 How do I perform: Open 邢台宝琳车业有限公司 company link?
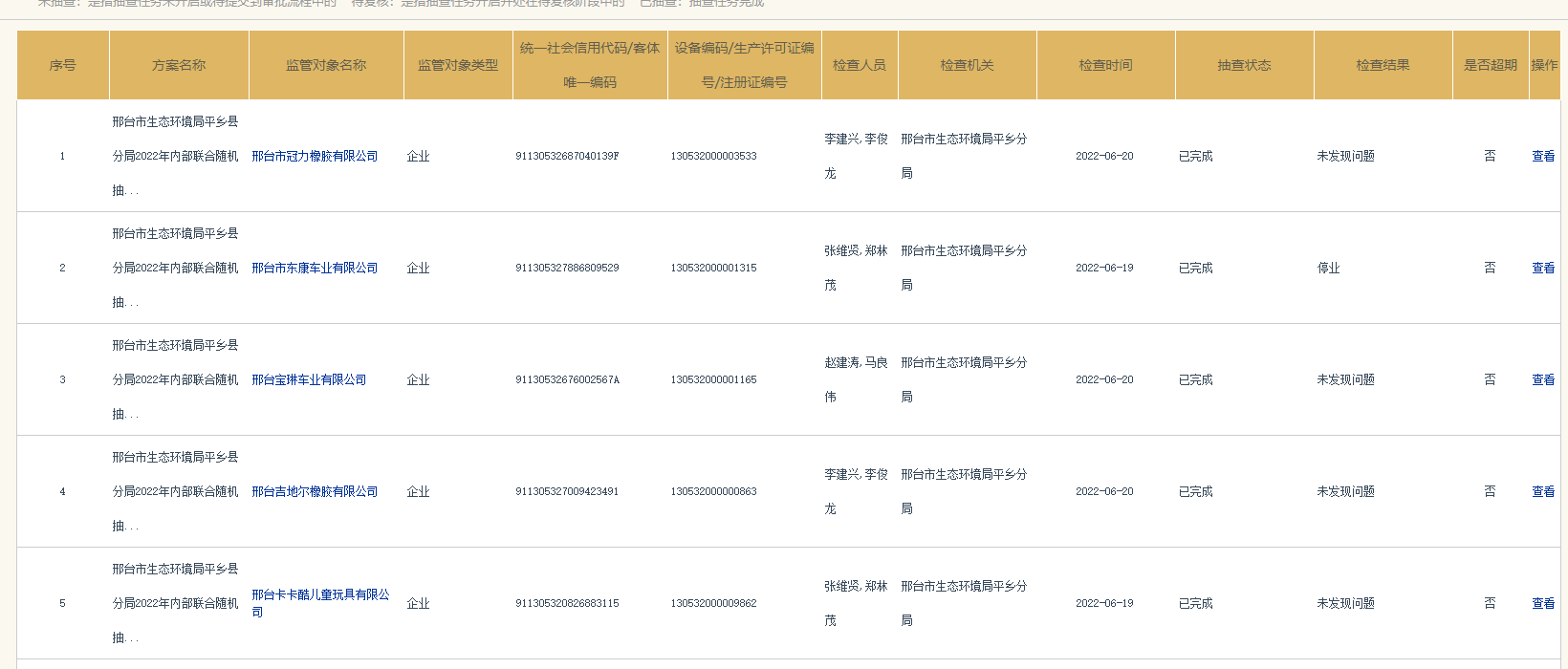pos(309,379)
